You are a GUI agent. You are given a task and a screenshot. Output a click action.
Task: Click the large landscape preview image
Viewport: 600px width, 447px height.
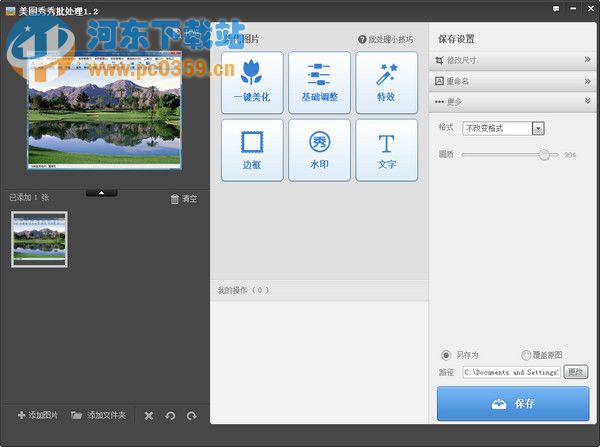(104, 112)
